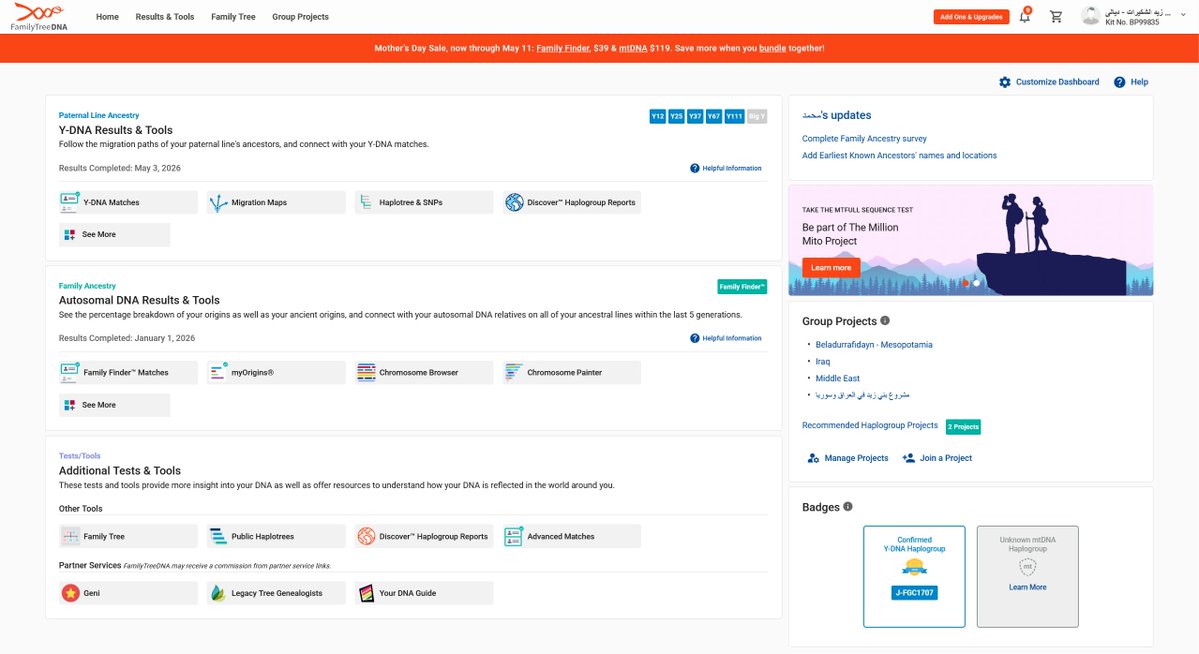Open Your DNA Guide service
The height and width of the screenshot is (654, 1199).
tap(424, 593)
